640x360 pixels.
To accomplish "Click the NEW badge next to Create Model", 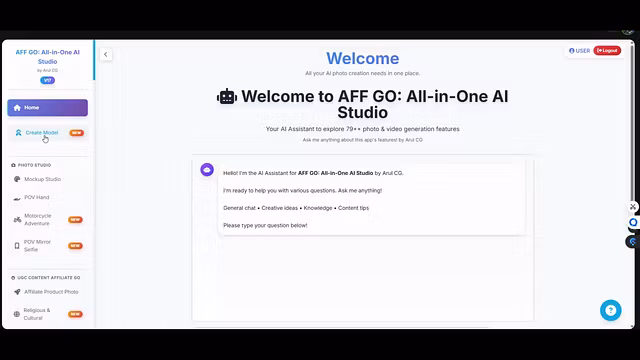I will [x=76, y=133].
